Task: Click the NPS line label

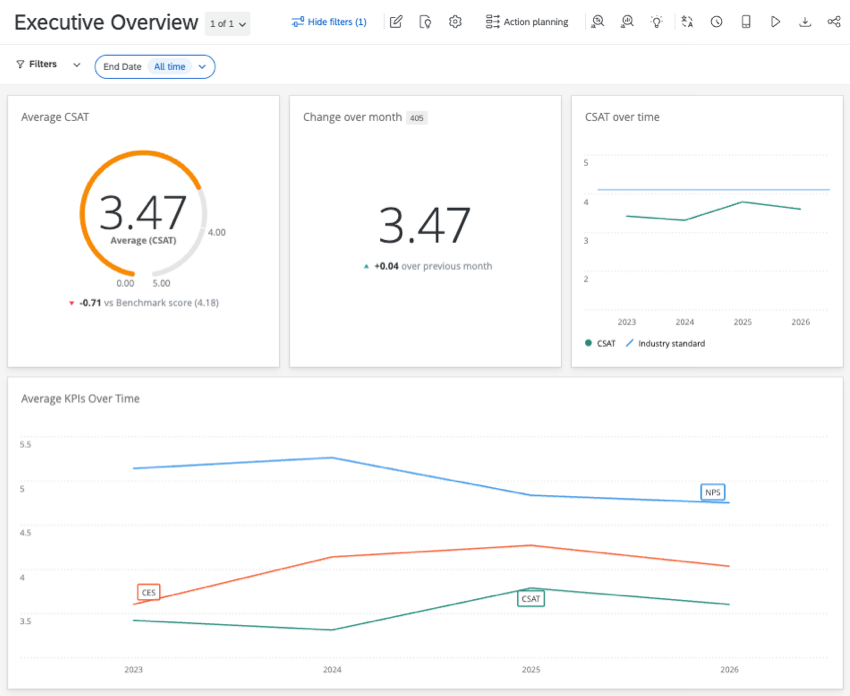Action: coord(713,492)
